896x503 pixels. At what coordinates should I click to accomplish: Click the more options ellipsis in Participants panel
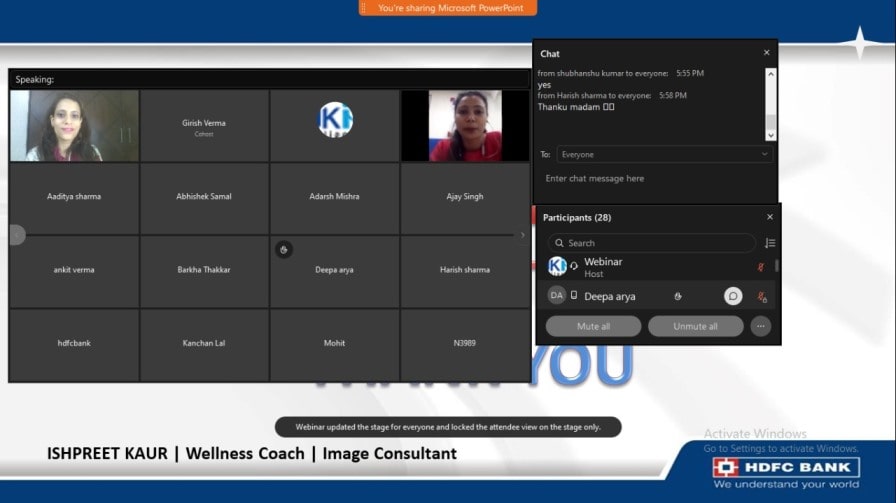tap(761, 326)
